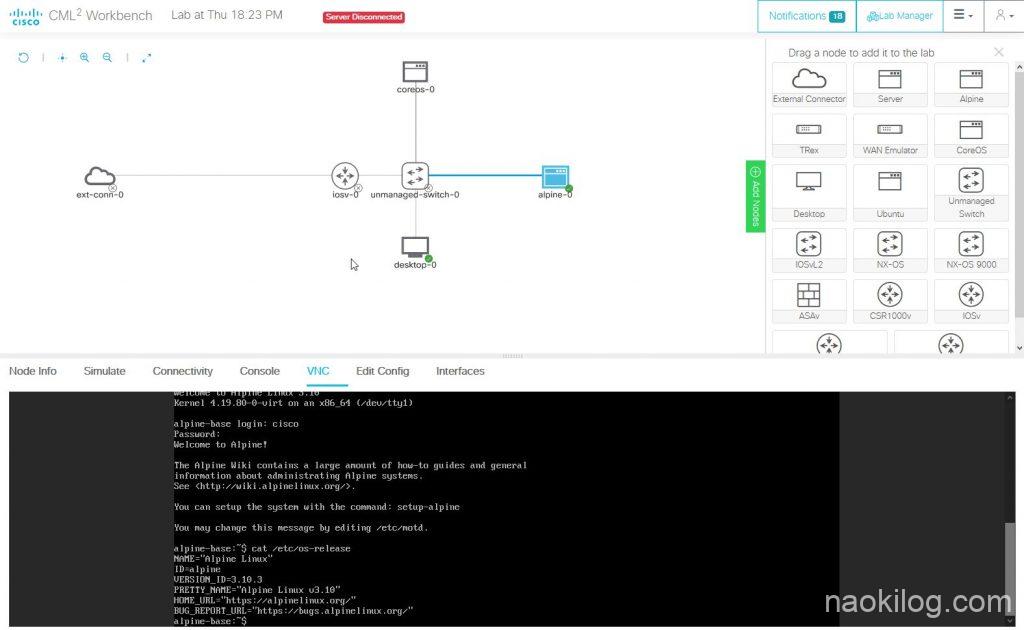1024x630 pixels.
Task: Click the PRETTY_NAME terminal line
Action: (257, 590)
